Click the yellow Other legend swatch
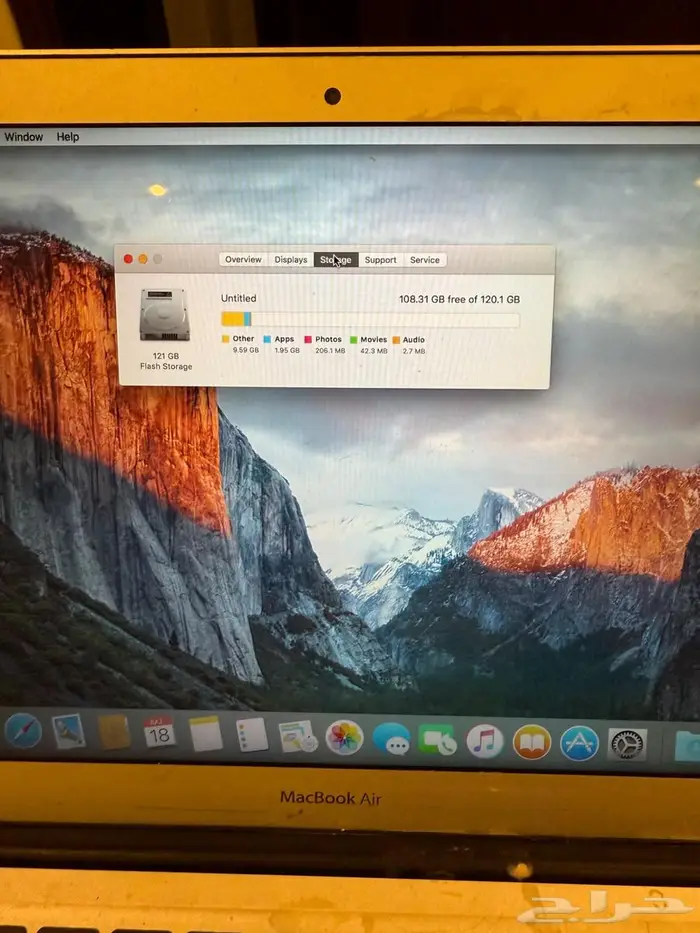The image size is (700, 933). pyautogui.click(x=226, y=339)
